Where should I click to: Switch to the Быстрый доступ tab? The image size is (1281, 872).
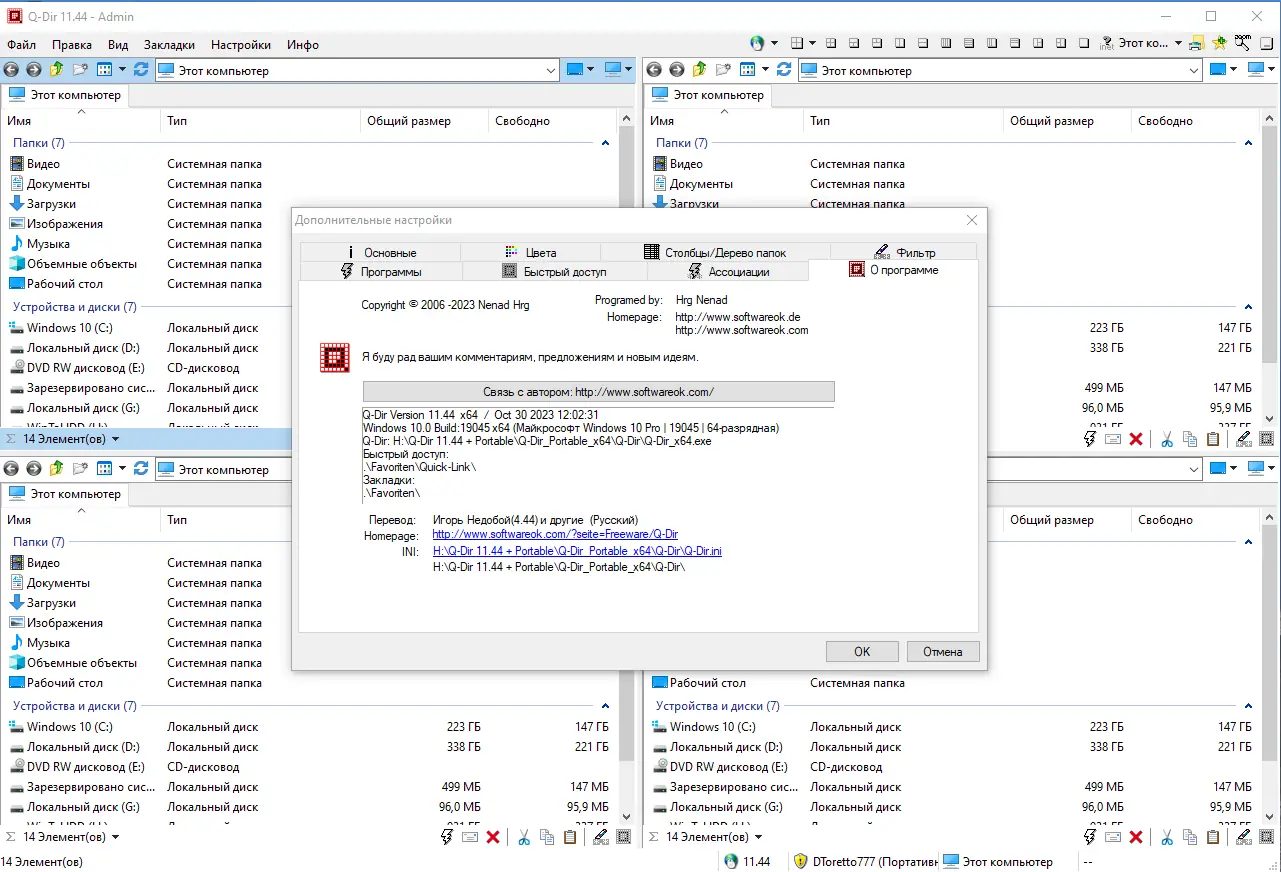coord(555,271)
